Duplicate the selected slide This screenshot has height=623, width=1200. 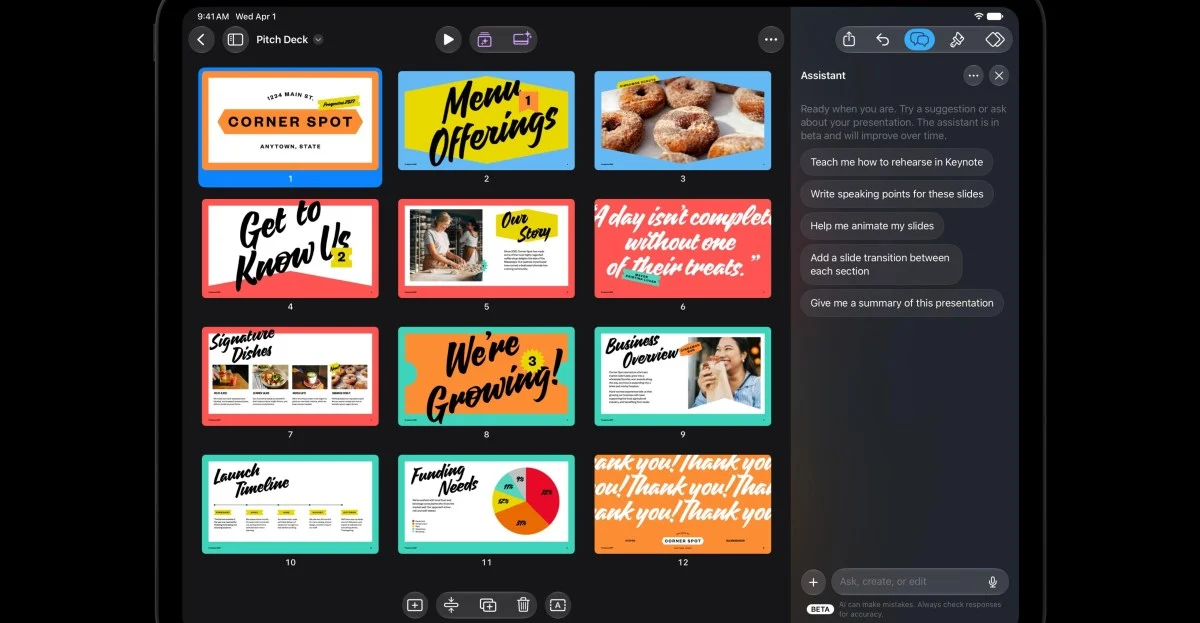pyautogui.click(x=487, y=605)
